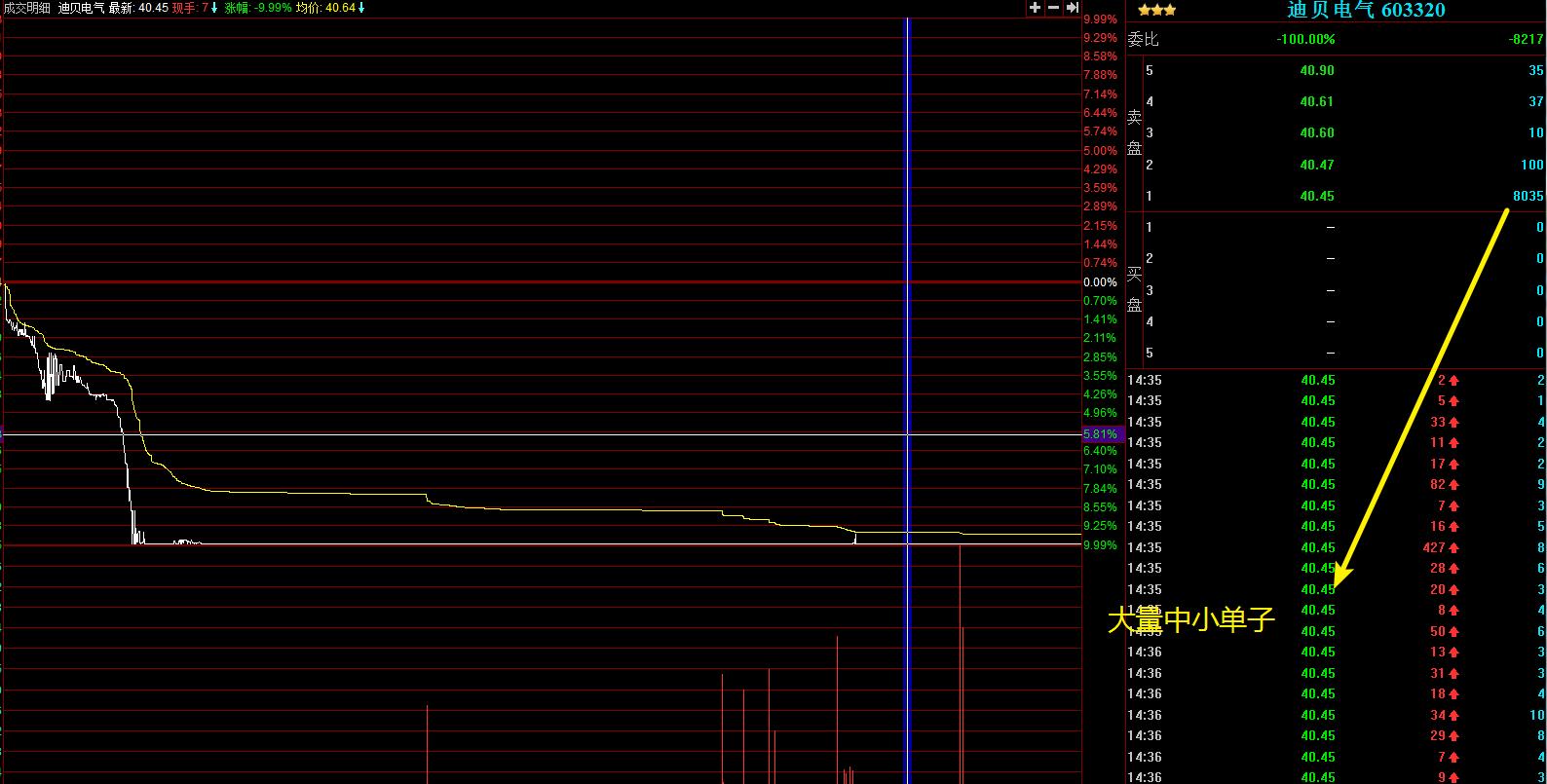Click sell level 5 volume 35

(x=1536, y=71)
